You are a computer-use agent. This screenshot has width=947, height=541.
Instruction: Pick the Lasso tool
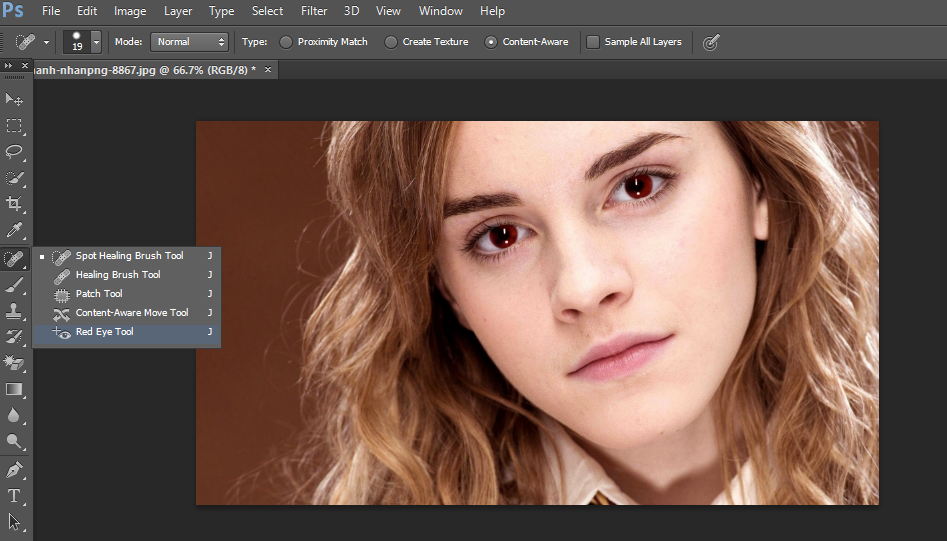pos(14,152)
